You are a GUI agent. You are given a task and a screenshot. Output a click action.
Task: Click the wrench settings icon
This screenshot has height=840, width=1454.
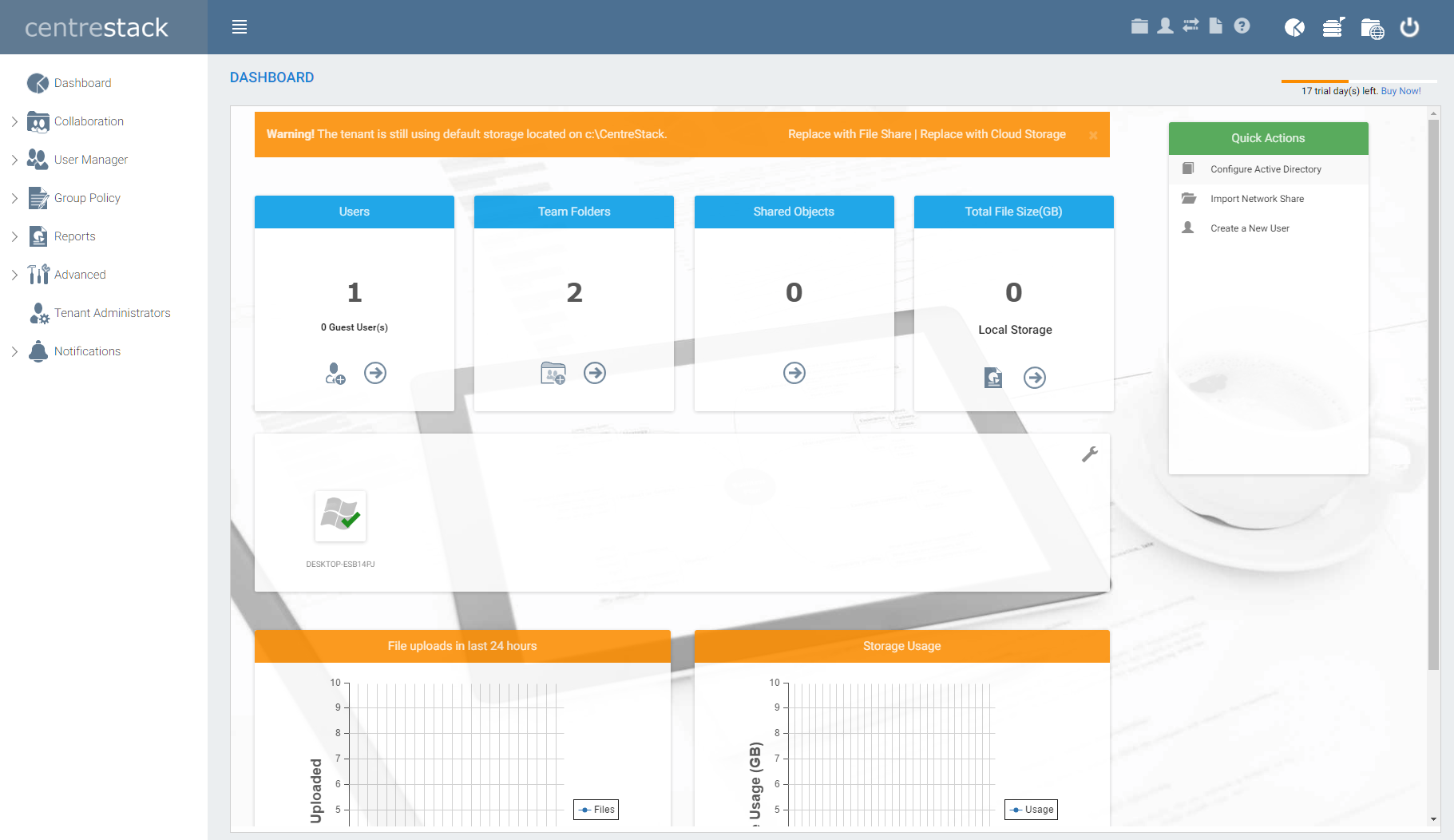click(1090, 454)
